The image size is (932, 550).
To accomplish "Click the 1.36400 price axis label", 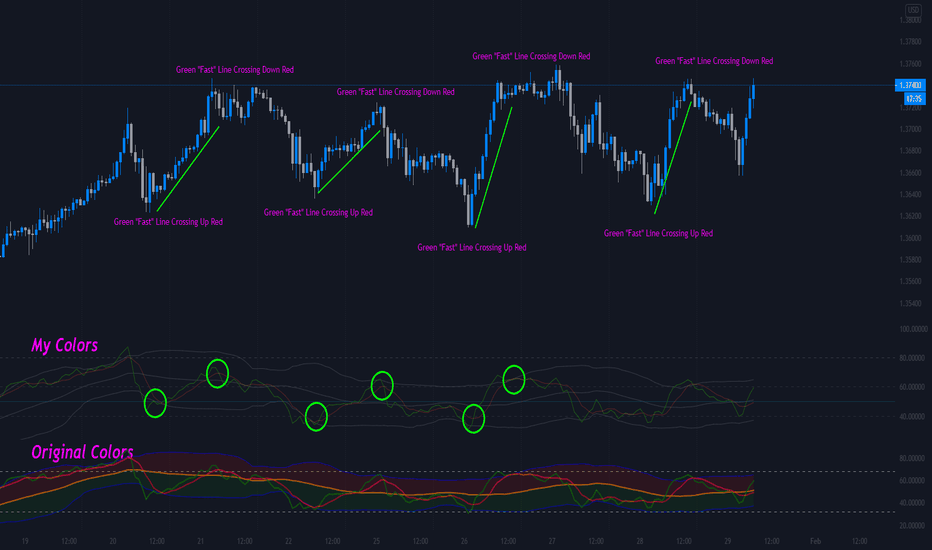I will point(910,194).
